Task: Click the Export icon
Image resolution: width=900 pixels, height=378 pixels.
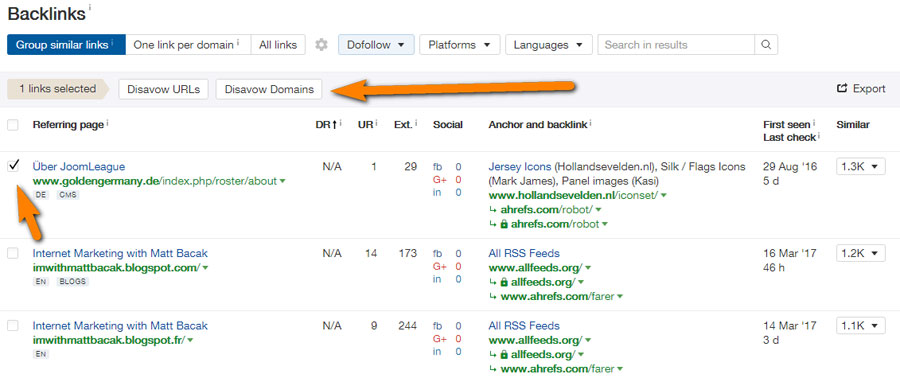Action: point(843,88)
